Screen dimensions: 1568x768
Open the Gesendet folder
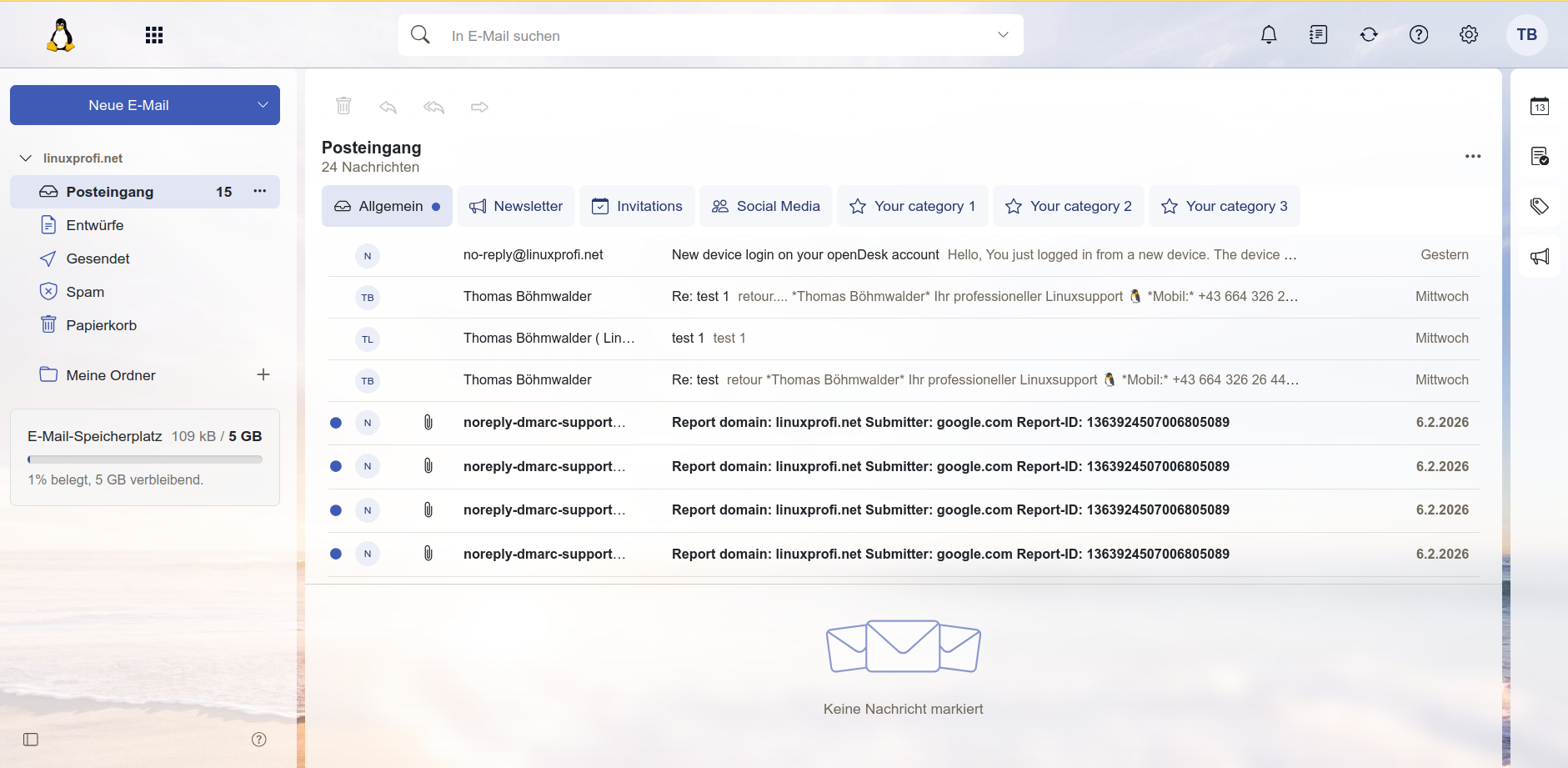[98, 259]
